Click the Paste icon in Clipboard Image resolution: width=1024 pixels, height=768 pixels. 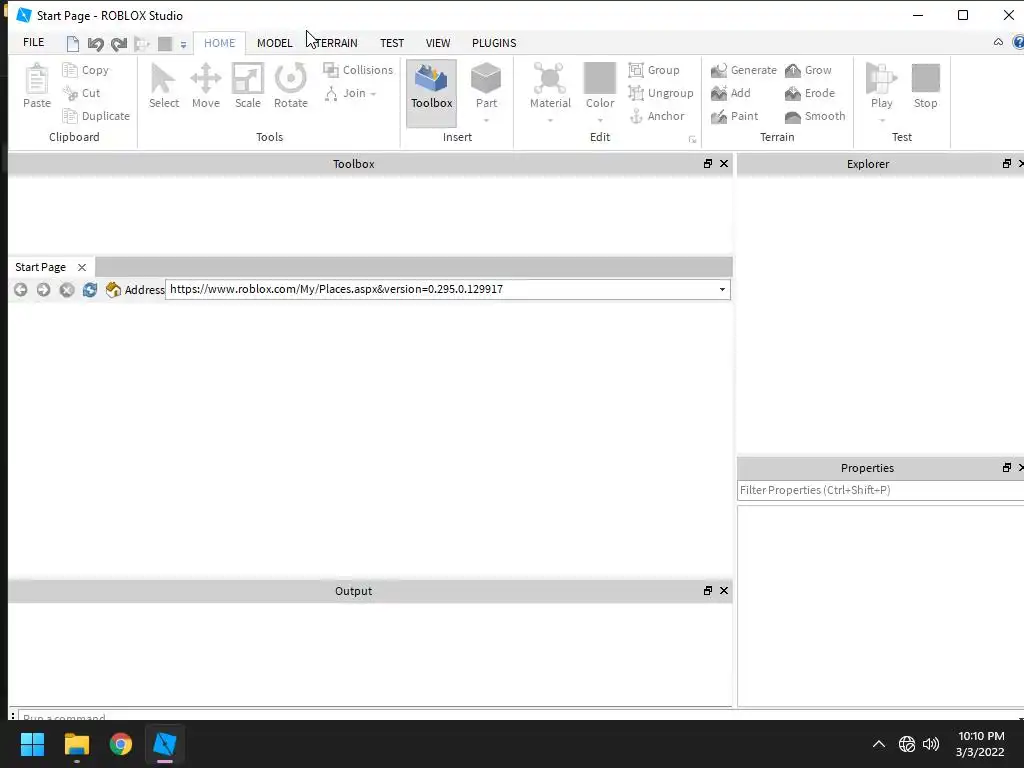point(37,80)
